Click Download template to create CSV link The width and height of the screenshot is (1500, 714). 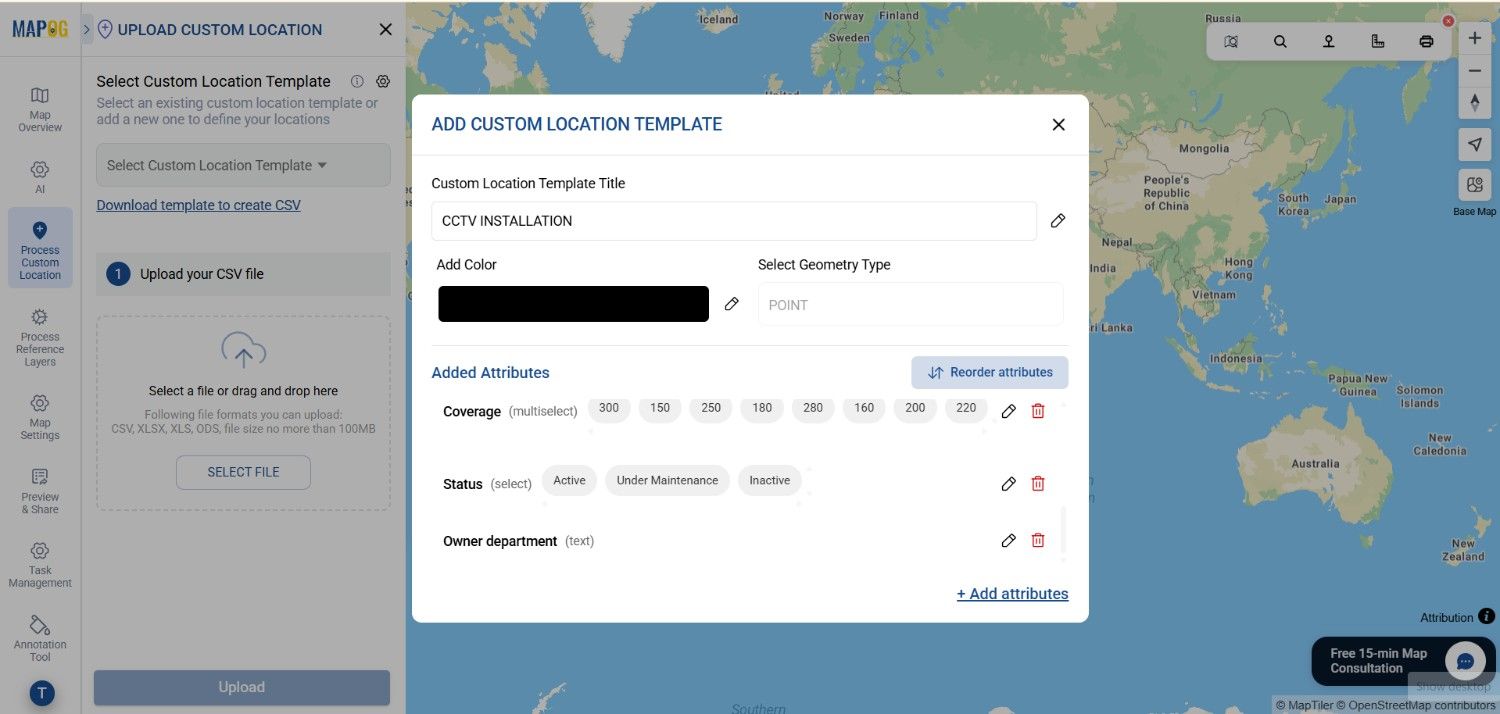(198, 204)
